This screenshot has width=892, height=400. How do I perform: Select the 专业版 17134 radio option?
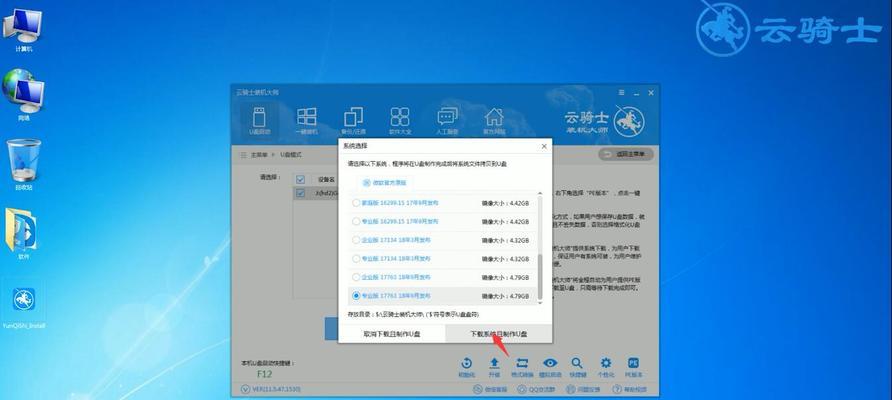point(356,258)
